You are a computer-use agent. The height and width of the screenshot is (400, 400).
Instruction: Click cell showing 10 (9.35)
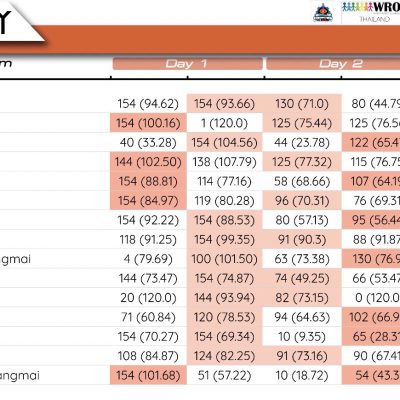[302, 336]
